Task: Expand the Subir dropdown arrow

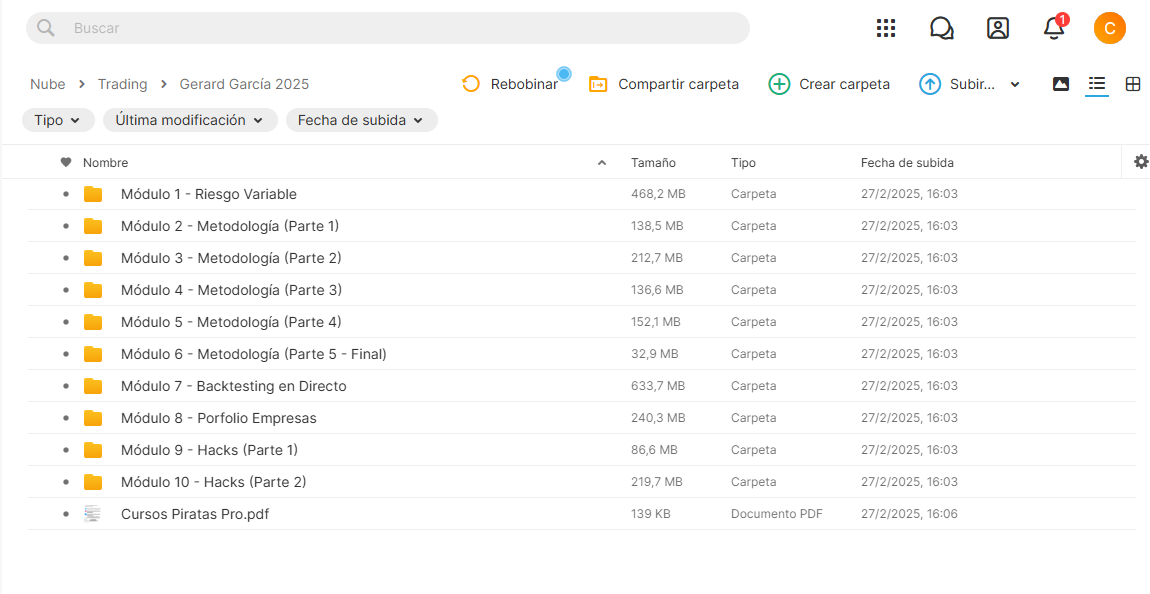Action: (x=1015, y=84)
